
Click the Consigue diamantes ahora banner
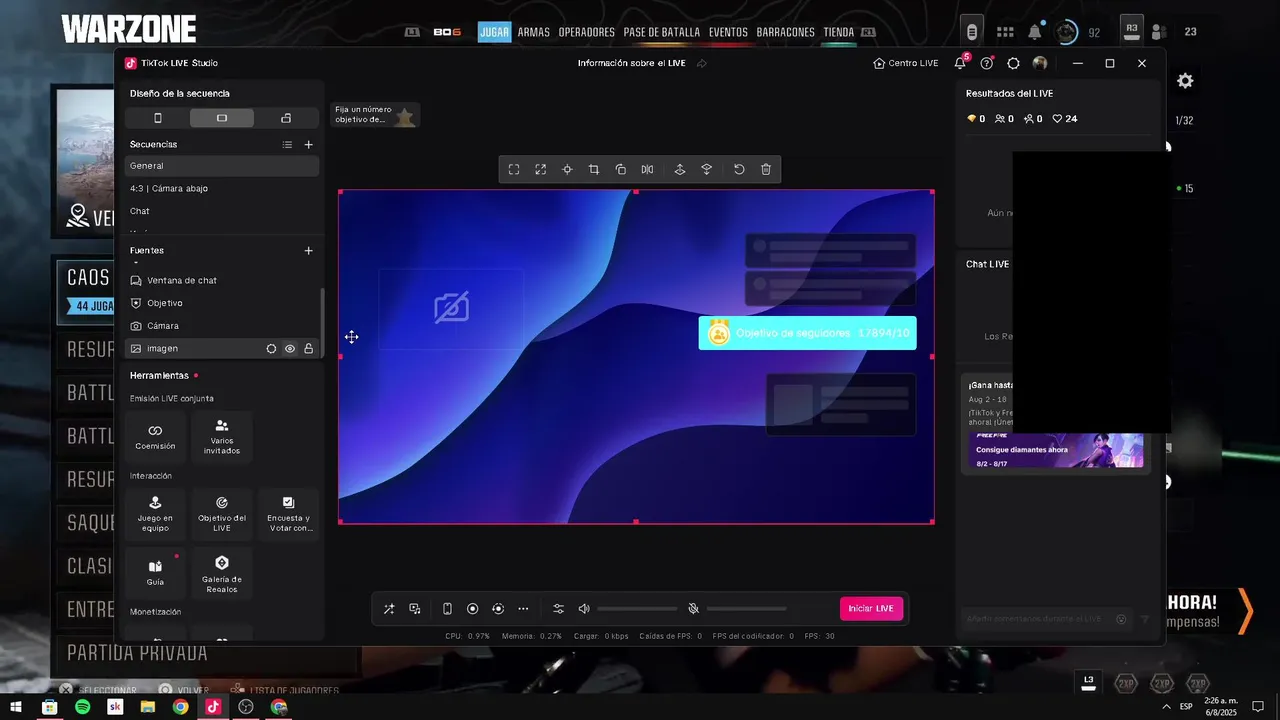tap(1055, 450)
